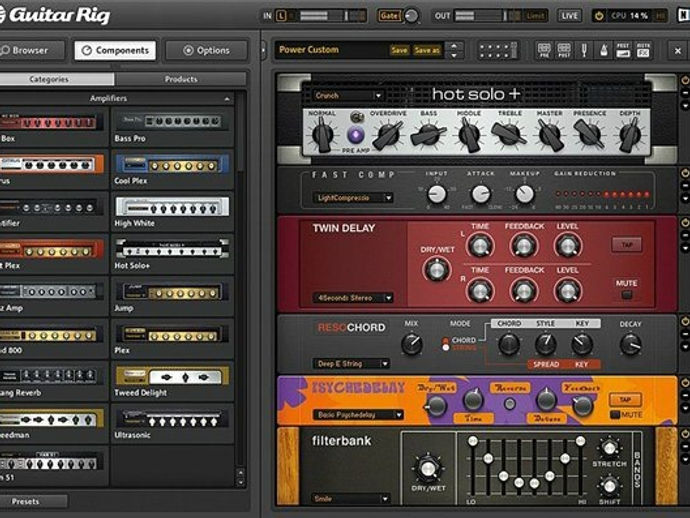This screenshot has width=690, height=518.
Task: Step to next preset with arrows
Action: (454, 56)
